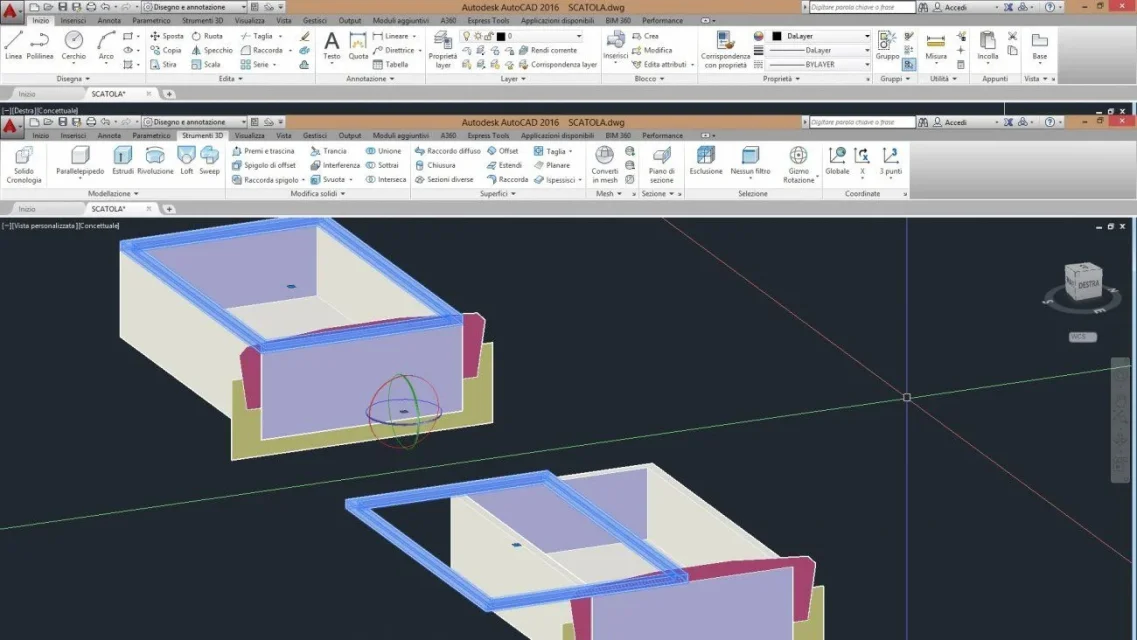
Task: Click Solido Cronologia icon in lower ribbon
Action: point(24,165)
